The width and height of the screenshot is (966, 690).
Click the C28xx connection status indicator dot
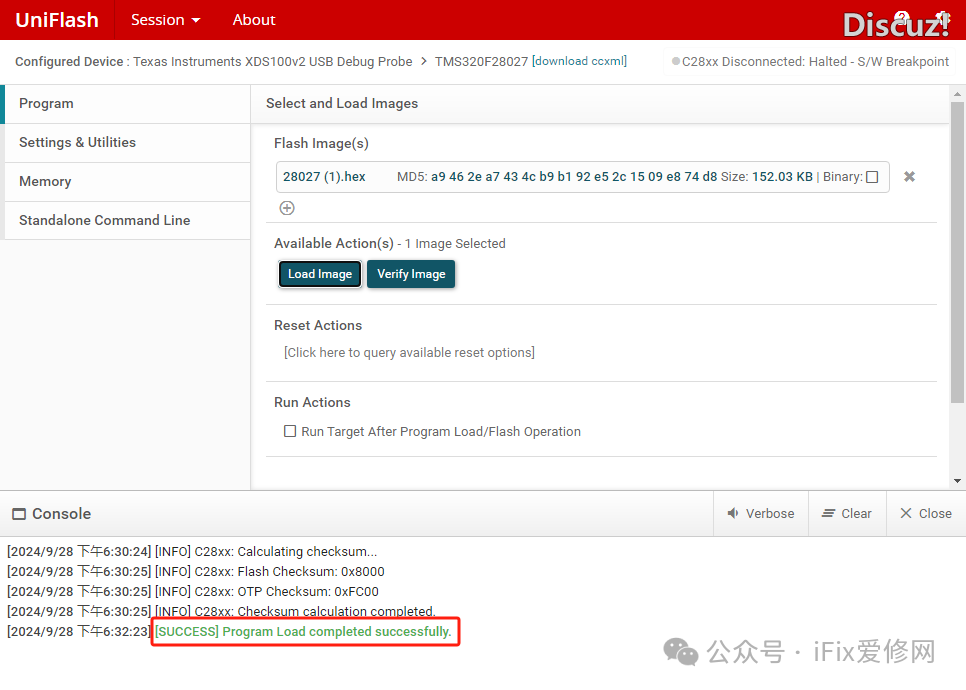[676, 62]
